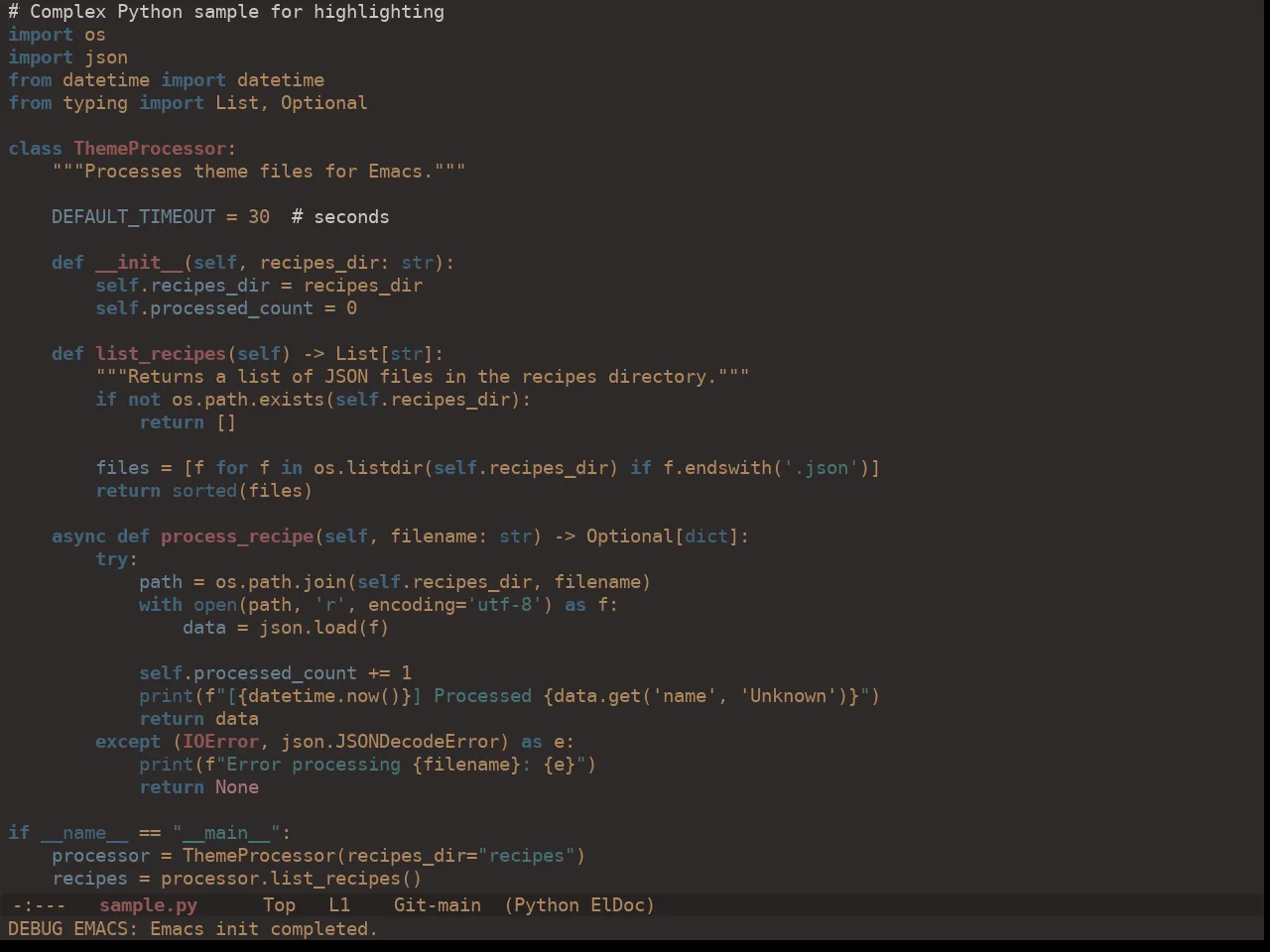Click 'processor.list_recipes()' call
Viewport: 1270px width, 952px height.
(x=291, y=879)
